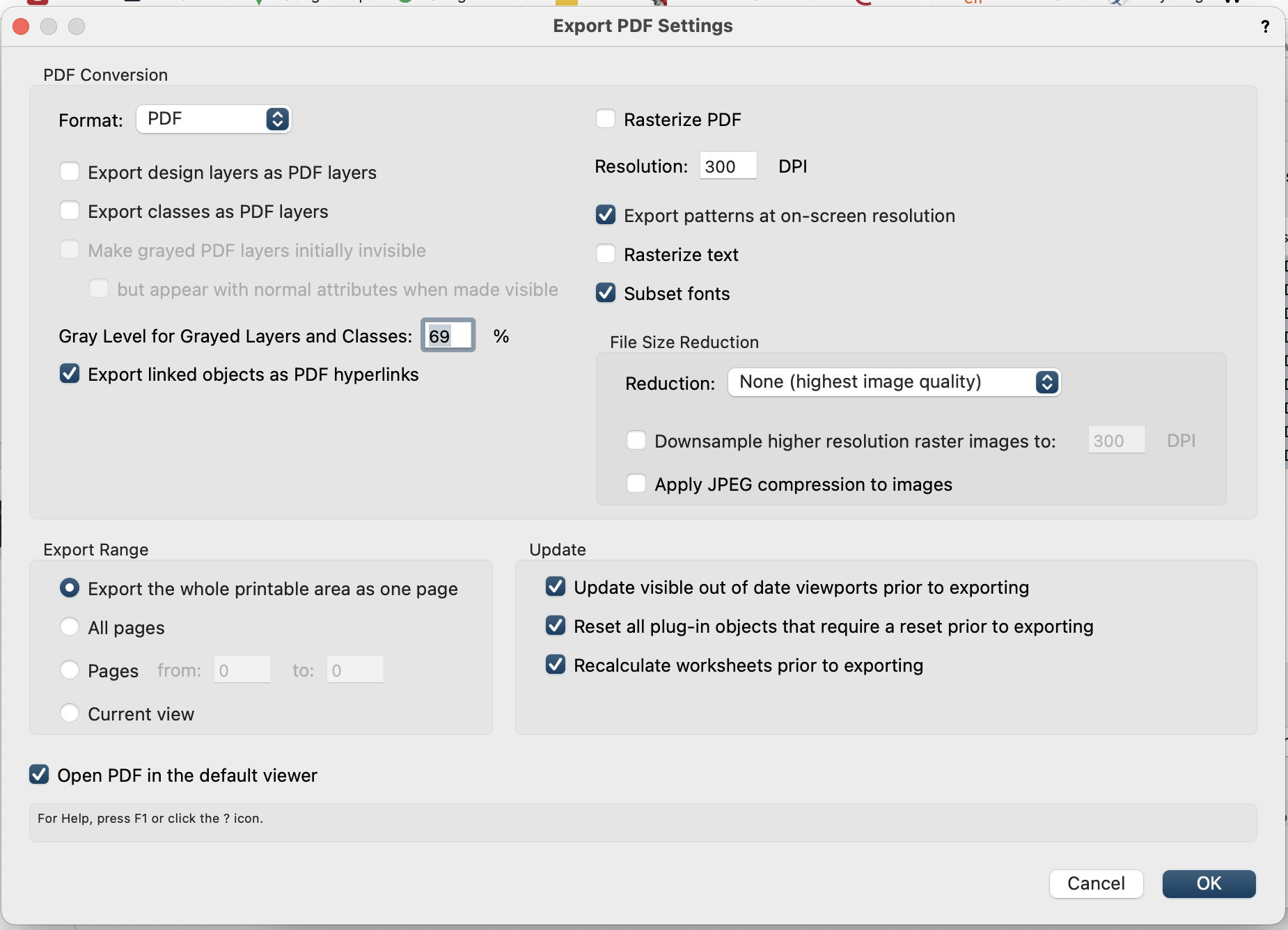The width and height of the screenshot is (1288, 930).
Task: Enable Rasterize PDF checkbox
Action: [606, 119]
